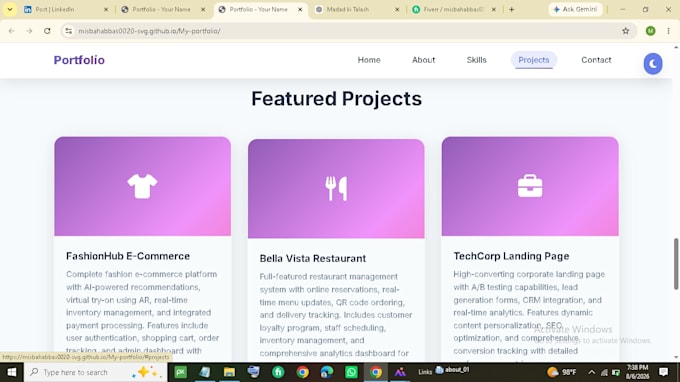Image resolution: width=680 pixels, height=382 pixels.
Task: View site information icon in address bar
Action: [69, 31]
